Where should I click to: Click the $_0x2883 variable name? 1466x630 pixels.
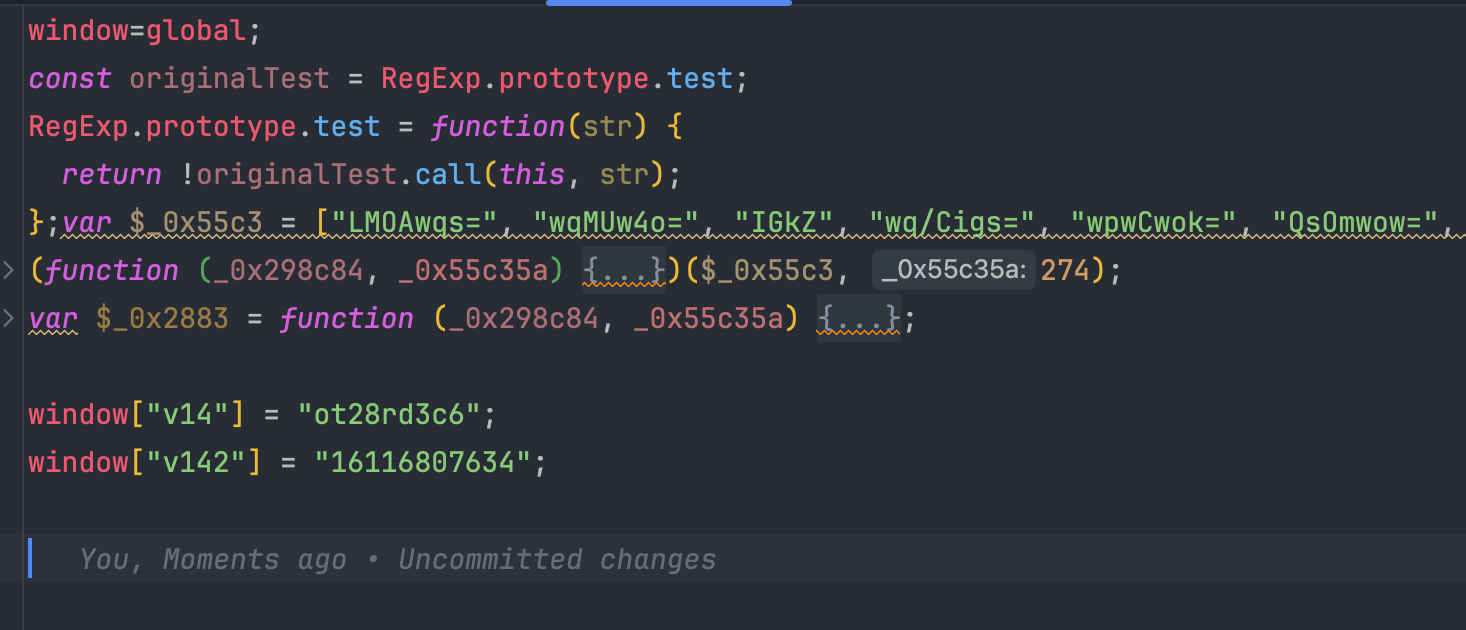(162, 318)
